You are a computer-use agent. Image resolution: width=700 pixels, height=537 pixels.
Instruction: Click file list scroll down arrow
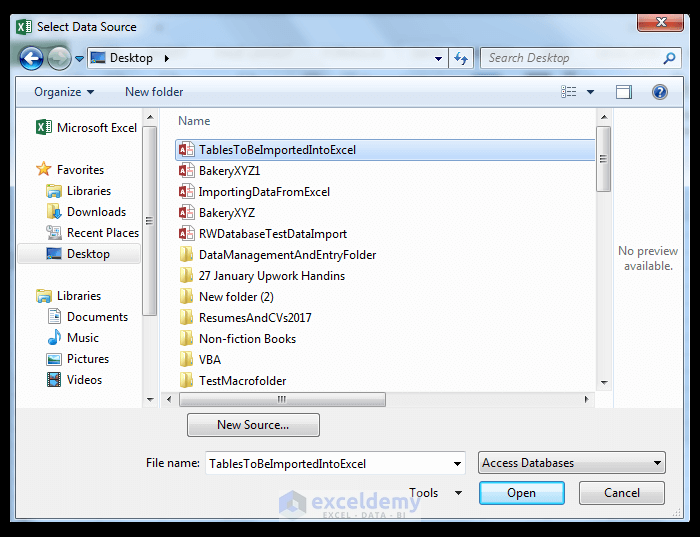(604, 383)
